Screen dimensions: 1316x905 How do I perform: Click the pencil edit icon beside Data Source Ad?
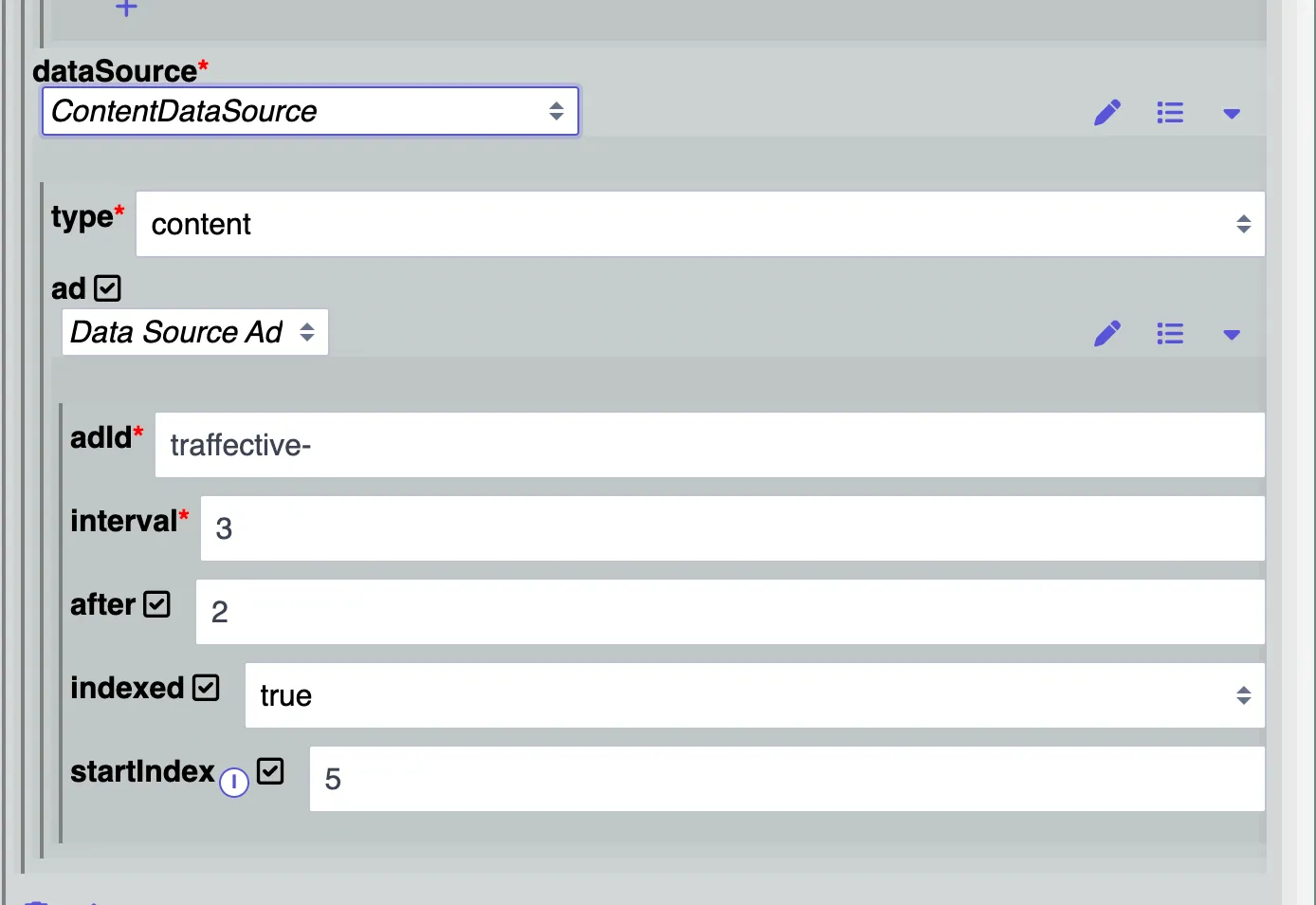tap(1107, 334)
